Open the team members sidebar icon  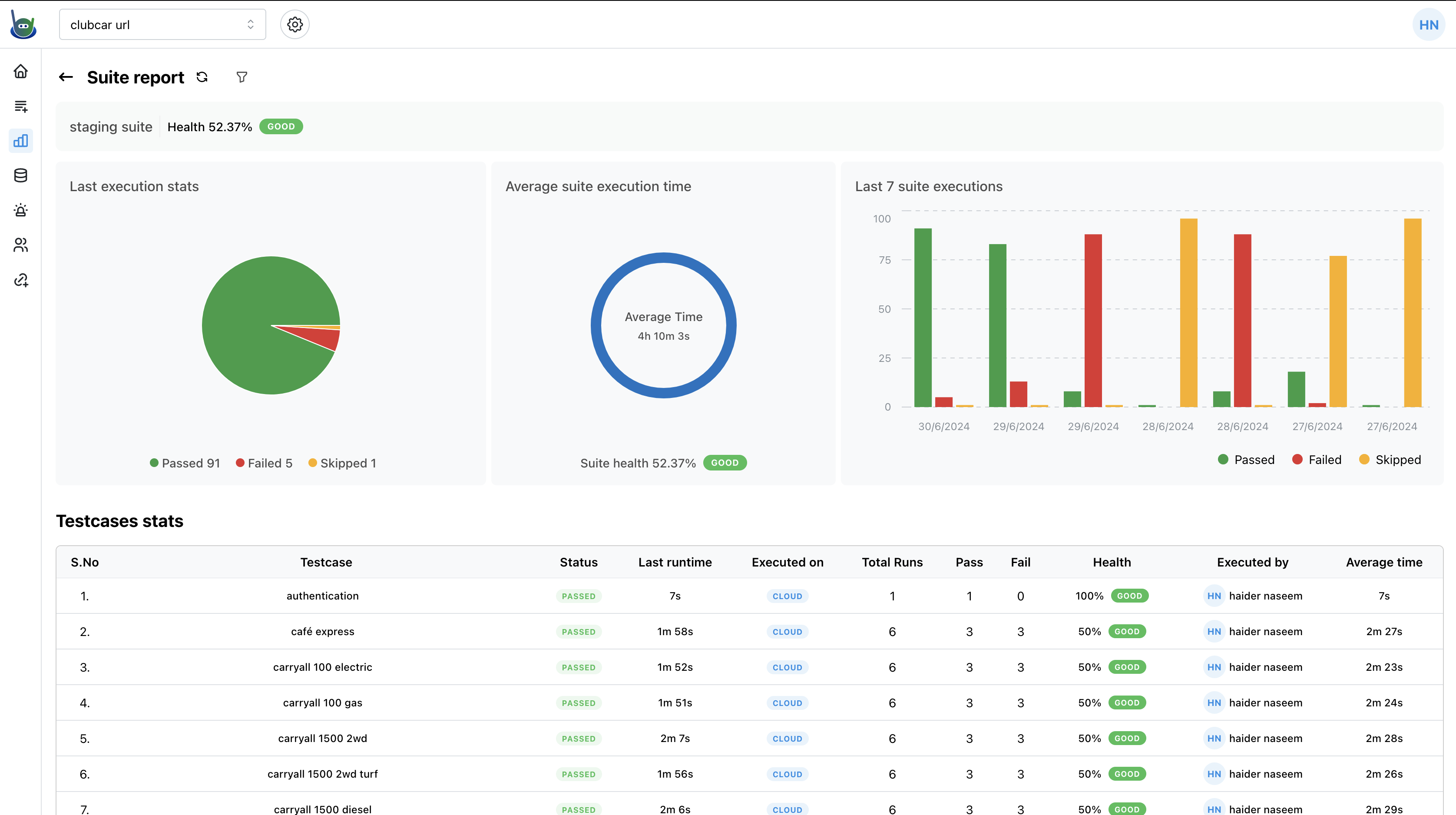(21, 245)
